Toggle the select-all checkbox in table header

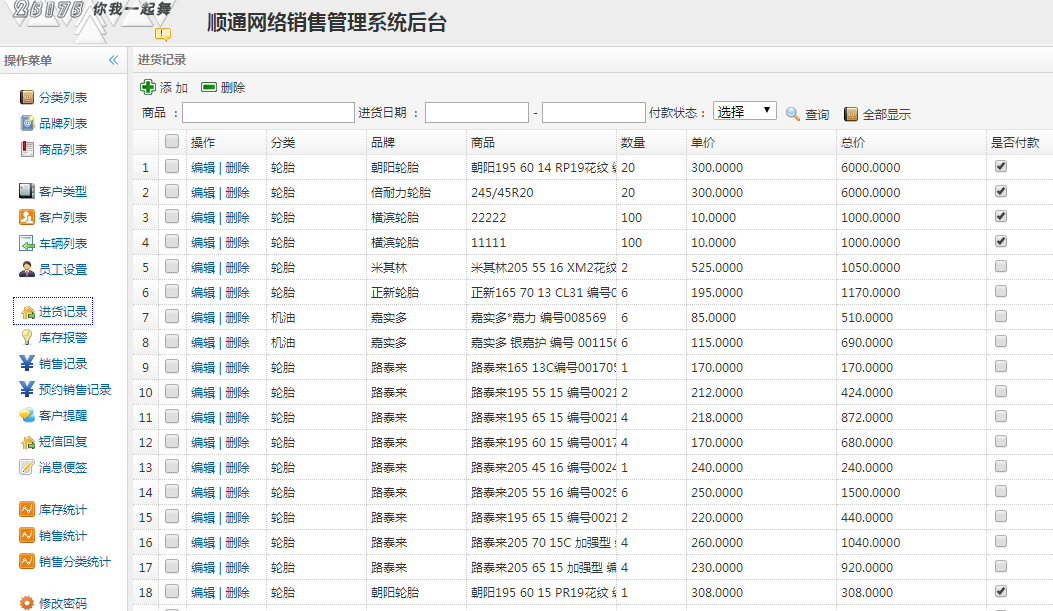click(172, 141)
